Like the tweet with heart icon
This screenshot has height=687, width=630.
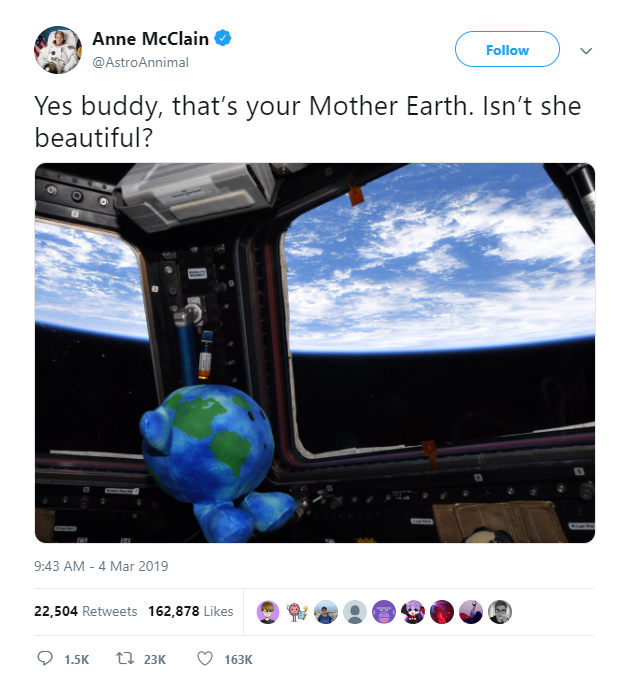point(205,659)
